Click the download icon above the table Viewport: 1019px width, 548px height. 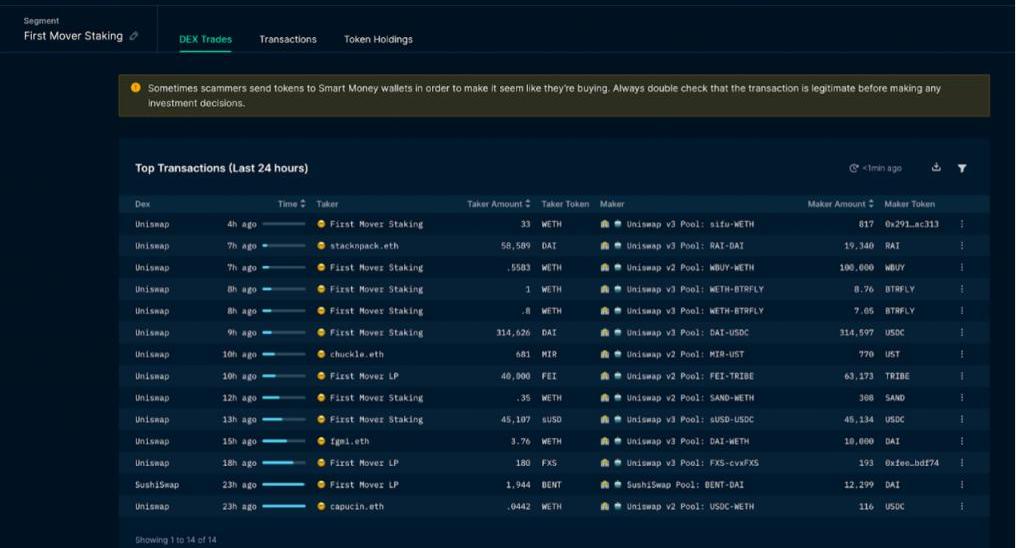tap(936, 168)
